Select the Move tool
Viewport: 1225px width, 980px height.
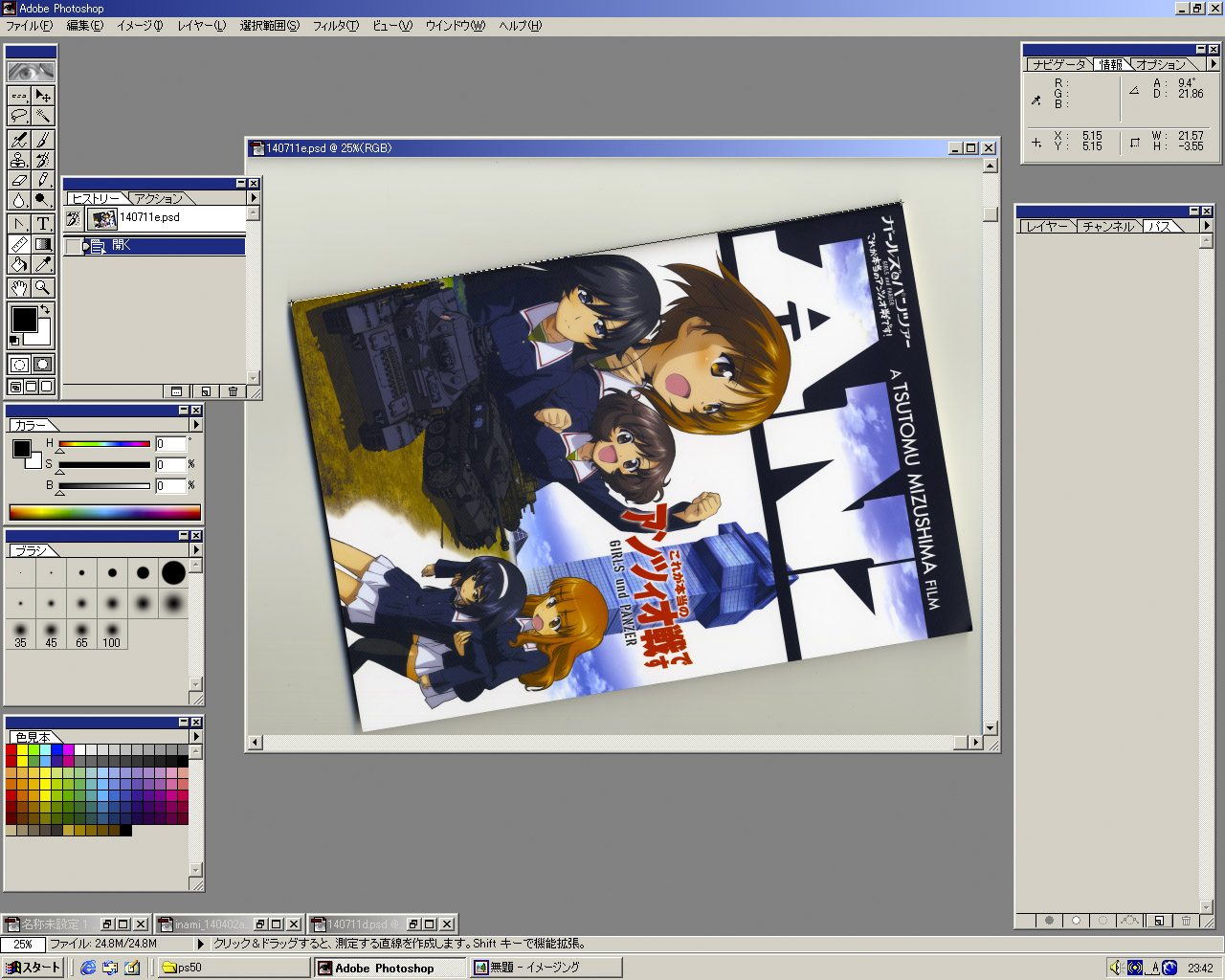[x=43, y=96]
